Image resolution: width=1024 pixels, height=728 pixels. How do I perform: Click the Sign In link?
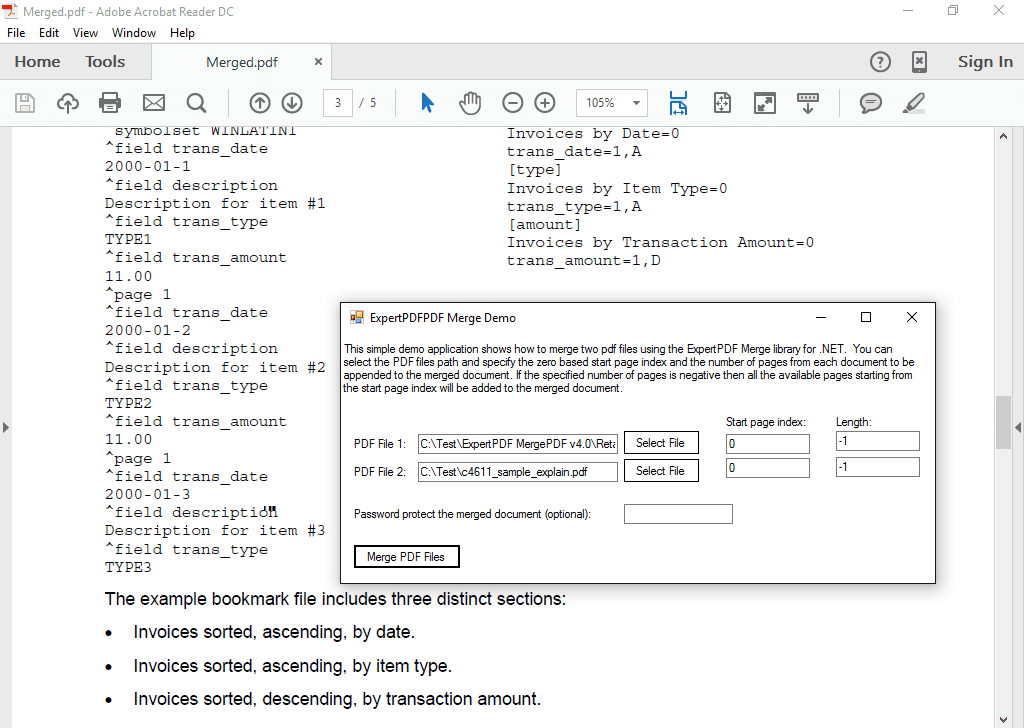(x=985, y=62)
